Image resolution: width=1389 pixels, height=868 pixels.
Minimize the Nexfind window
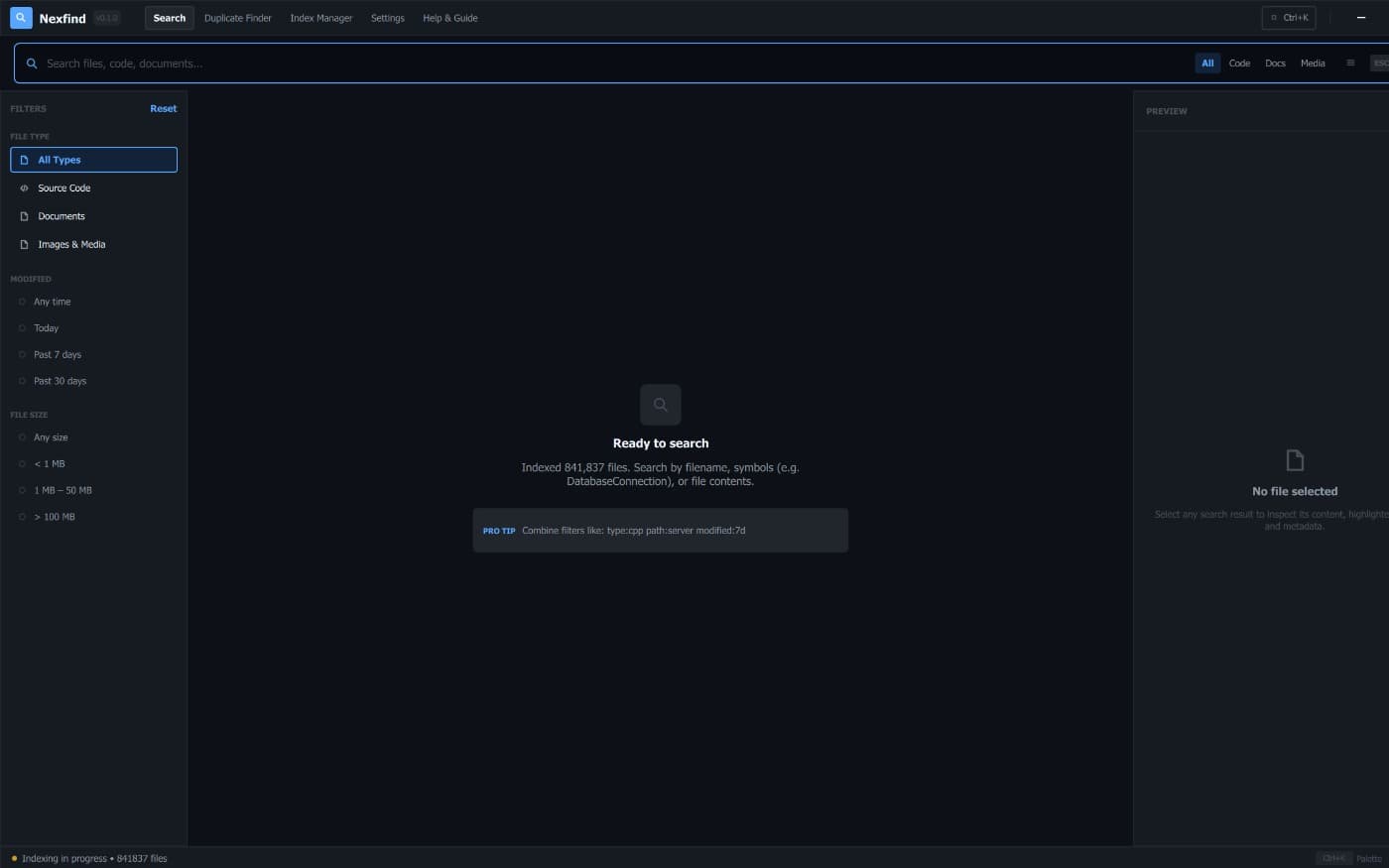(1361, 18)
